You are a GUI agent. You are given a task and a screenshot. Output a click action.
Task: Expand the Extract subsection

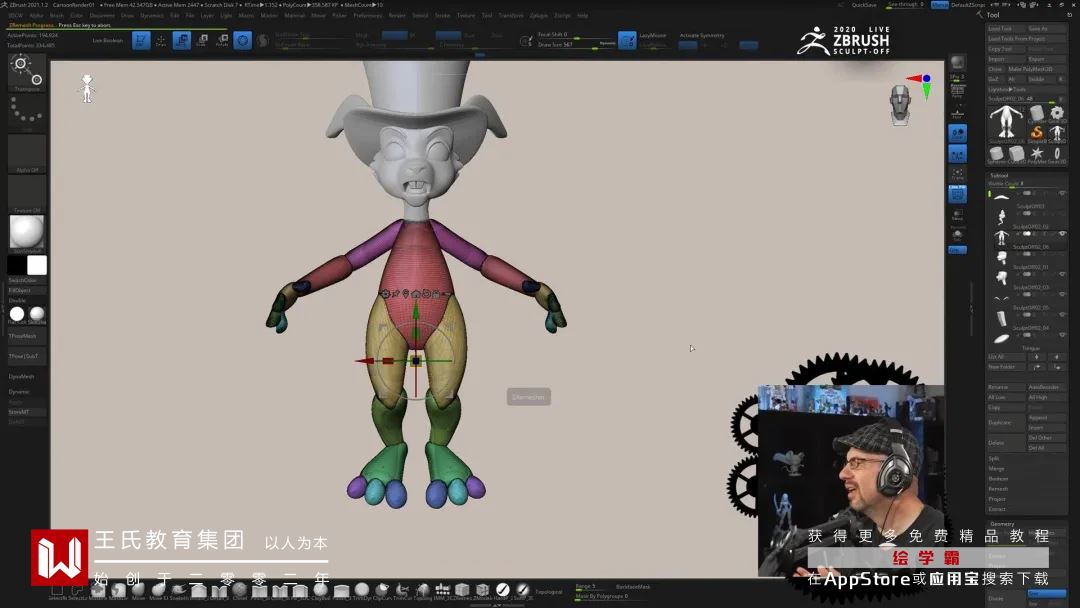click(997, 509)
